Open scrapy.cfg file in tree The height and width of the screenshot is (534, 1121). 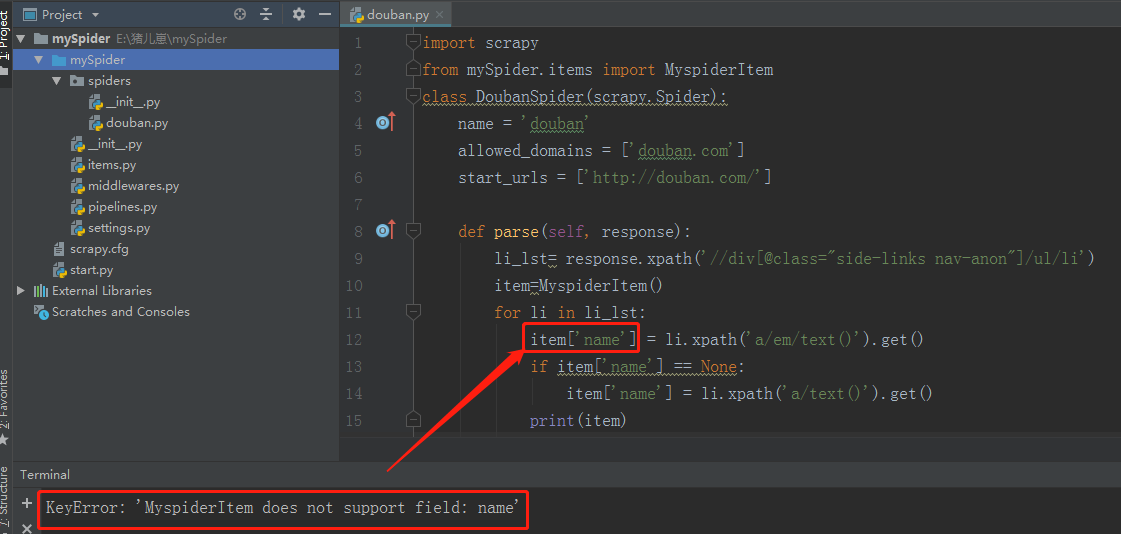tap(99, 249)
